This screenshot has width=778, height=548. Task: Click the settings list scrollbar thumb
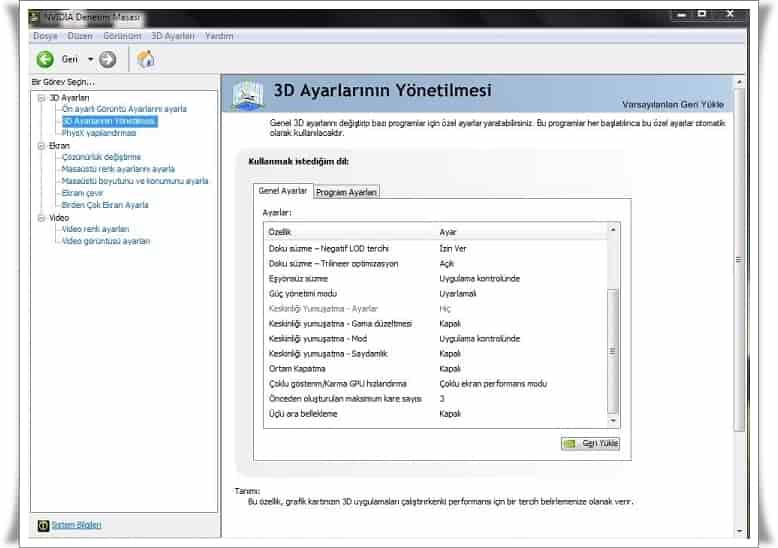tap(613, 351)
